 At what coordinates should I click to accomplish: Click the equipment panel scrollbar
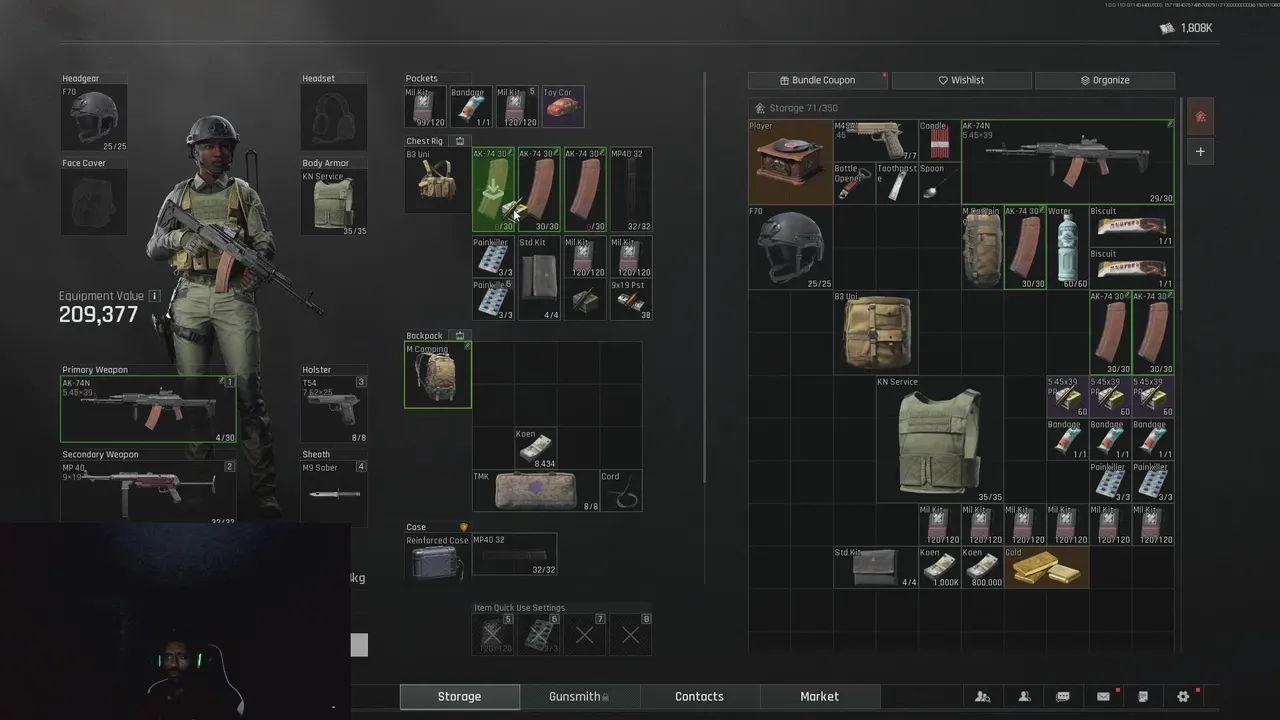coord(706,275)
